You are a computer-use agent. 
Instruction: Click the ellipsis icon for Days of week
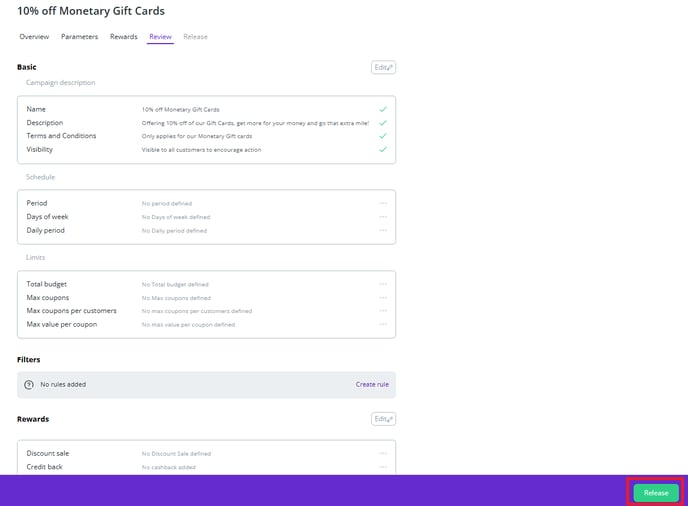[x=383, y=217]
